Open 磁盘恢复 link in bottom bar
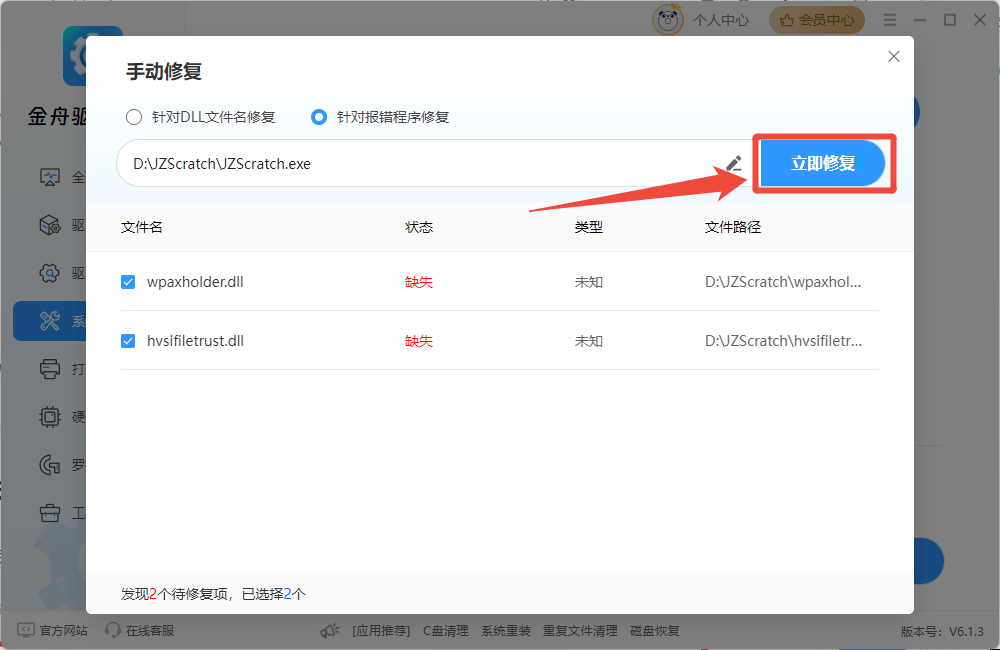 coord(655,631)
